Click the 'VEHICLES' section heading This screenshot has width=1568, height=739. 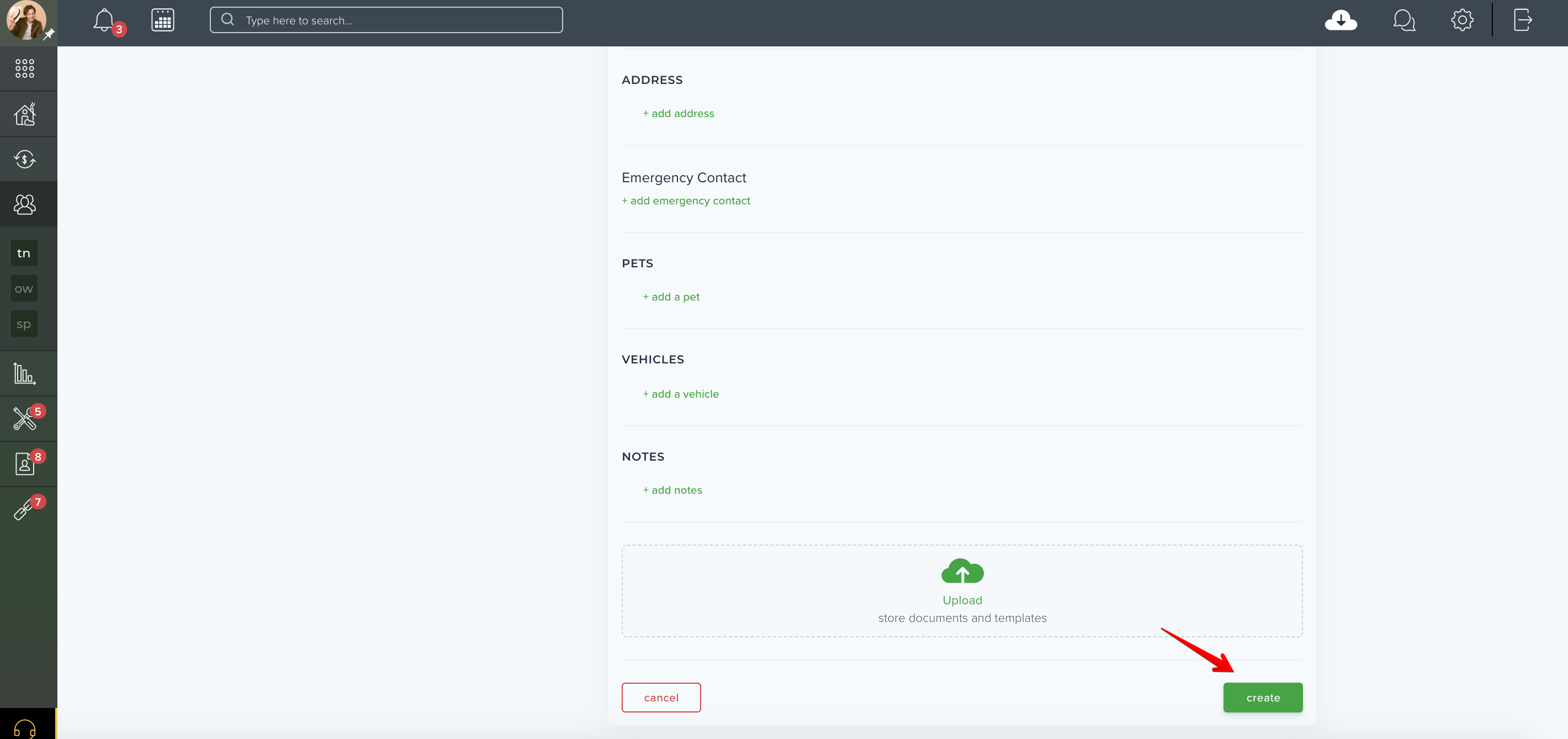coord(653,359)
